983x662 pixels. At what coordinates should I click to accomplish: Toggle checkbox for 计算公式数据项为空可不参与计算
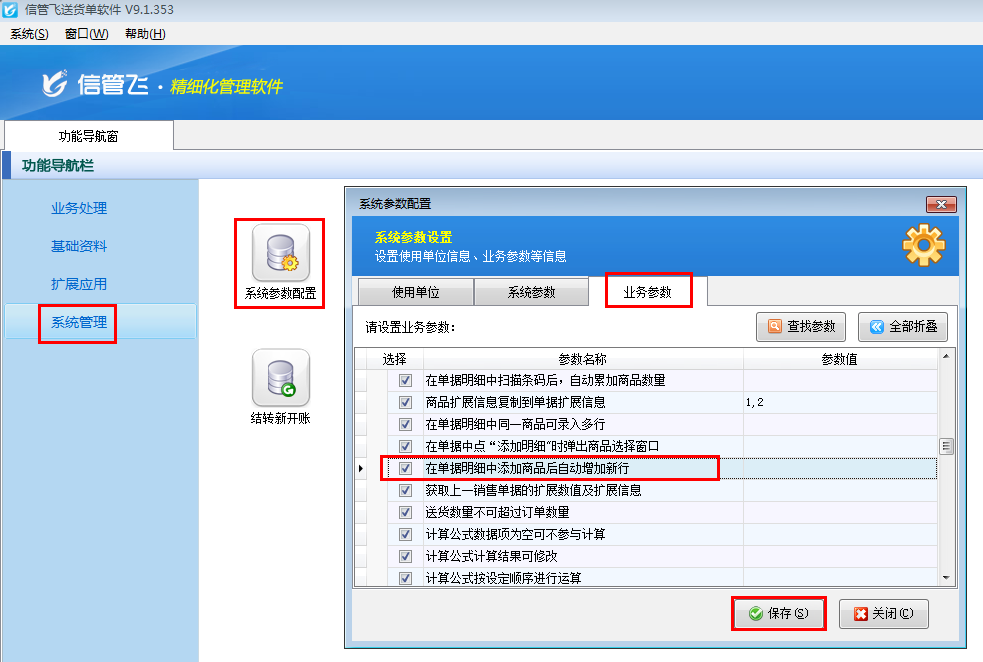[406, 534]
